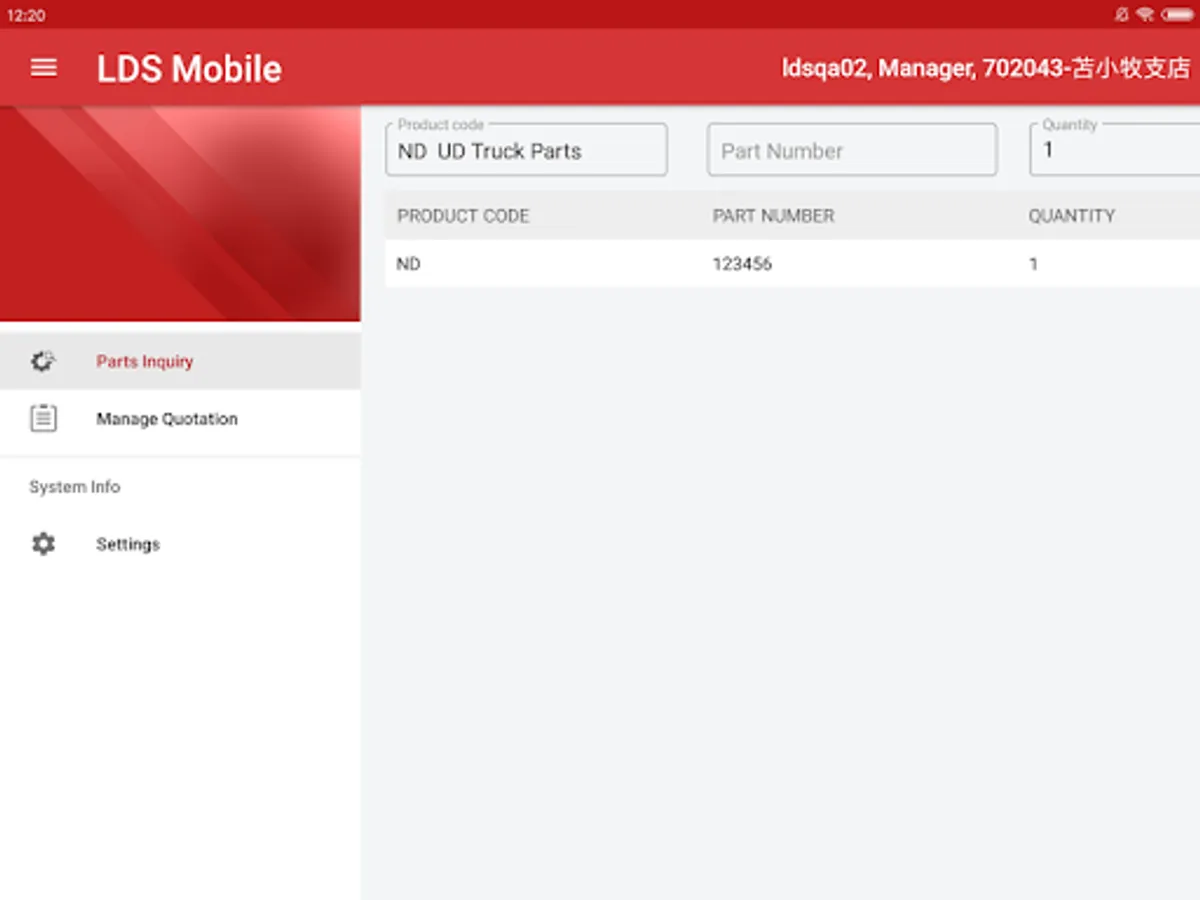
Task: Click the Manage Quotation clipboard icon
Action: pyautogui.click(x=43, y=419)
